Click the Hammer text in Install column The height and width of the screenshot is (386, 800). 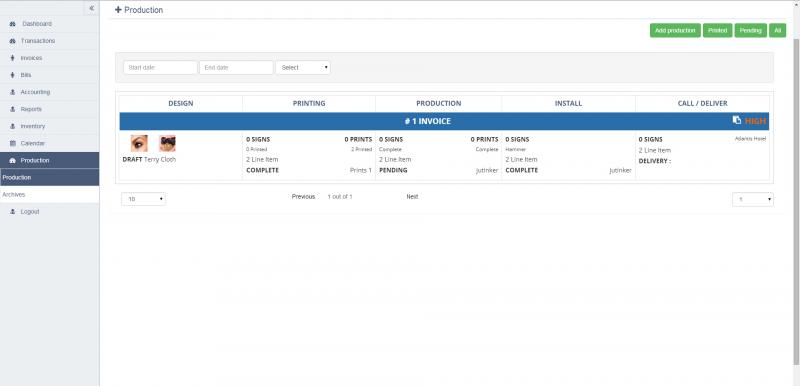(515, 149)
